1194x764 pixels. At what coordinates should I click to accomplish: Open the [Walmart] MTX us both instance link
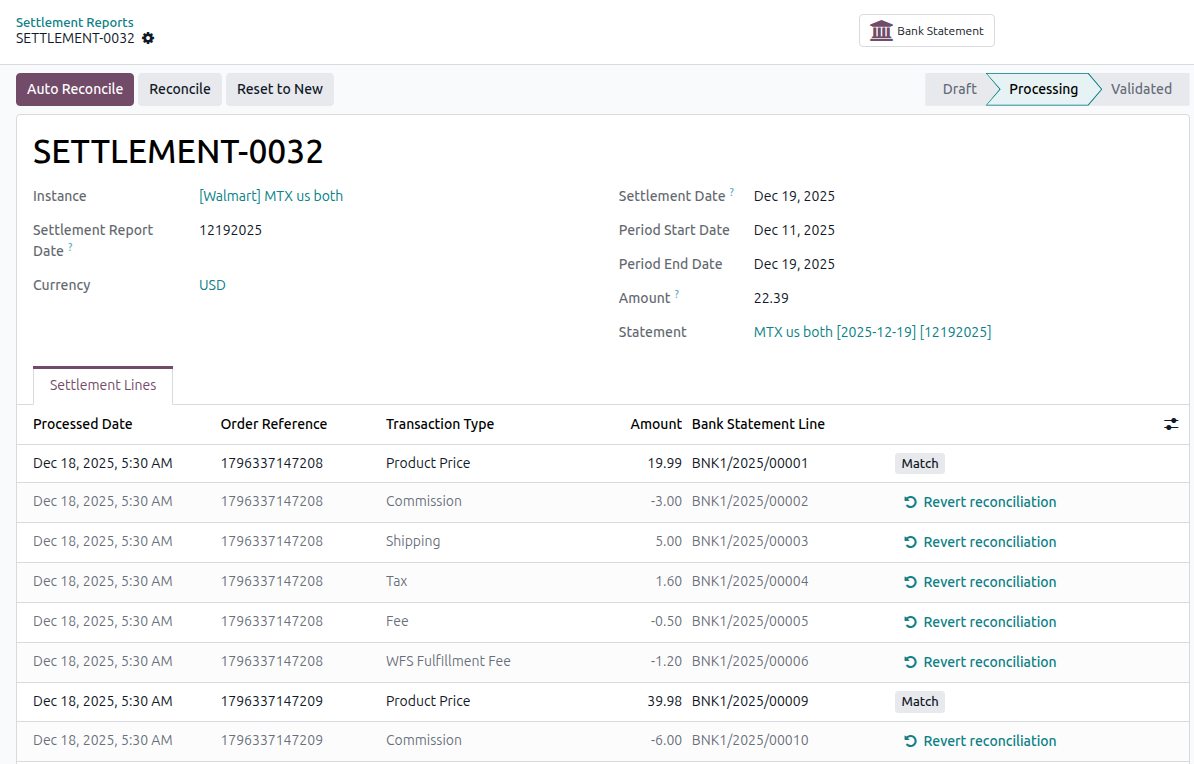271,196
